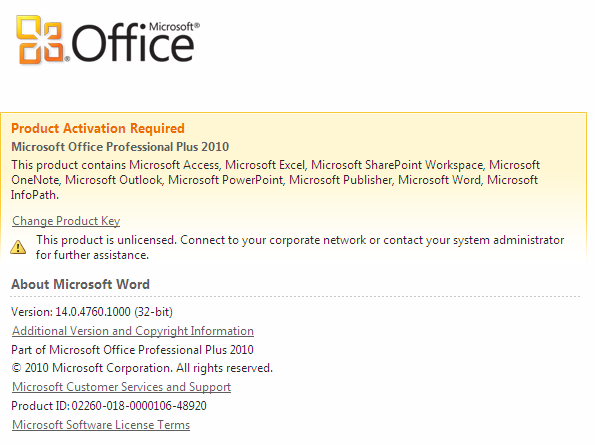Click the version number 14.0.4760.1000
This screenshot has height=445, width=595.
click(x=93, y=312)
